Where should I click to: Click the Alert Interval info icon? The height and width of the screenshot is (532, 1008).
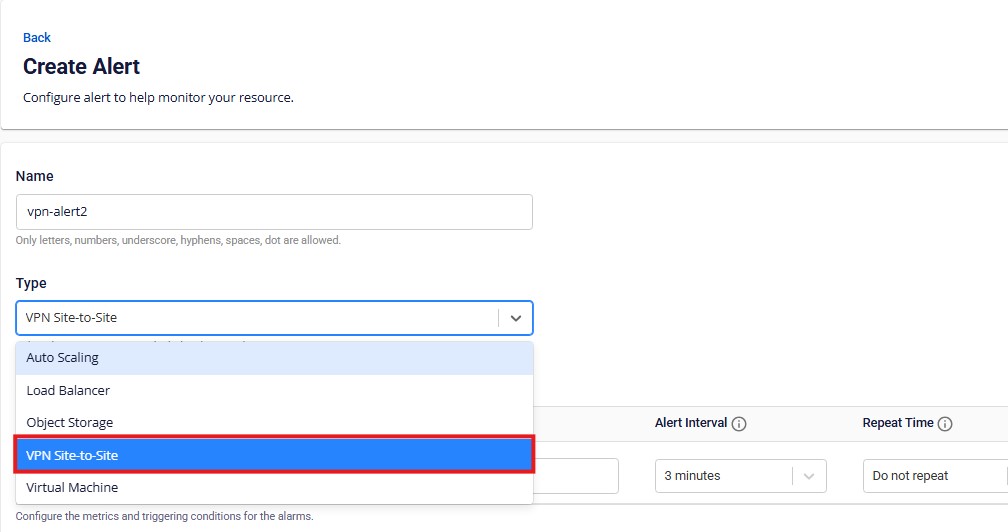tap(740, 424)
